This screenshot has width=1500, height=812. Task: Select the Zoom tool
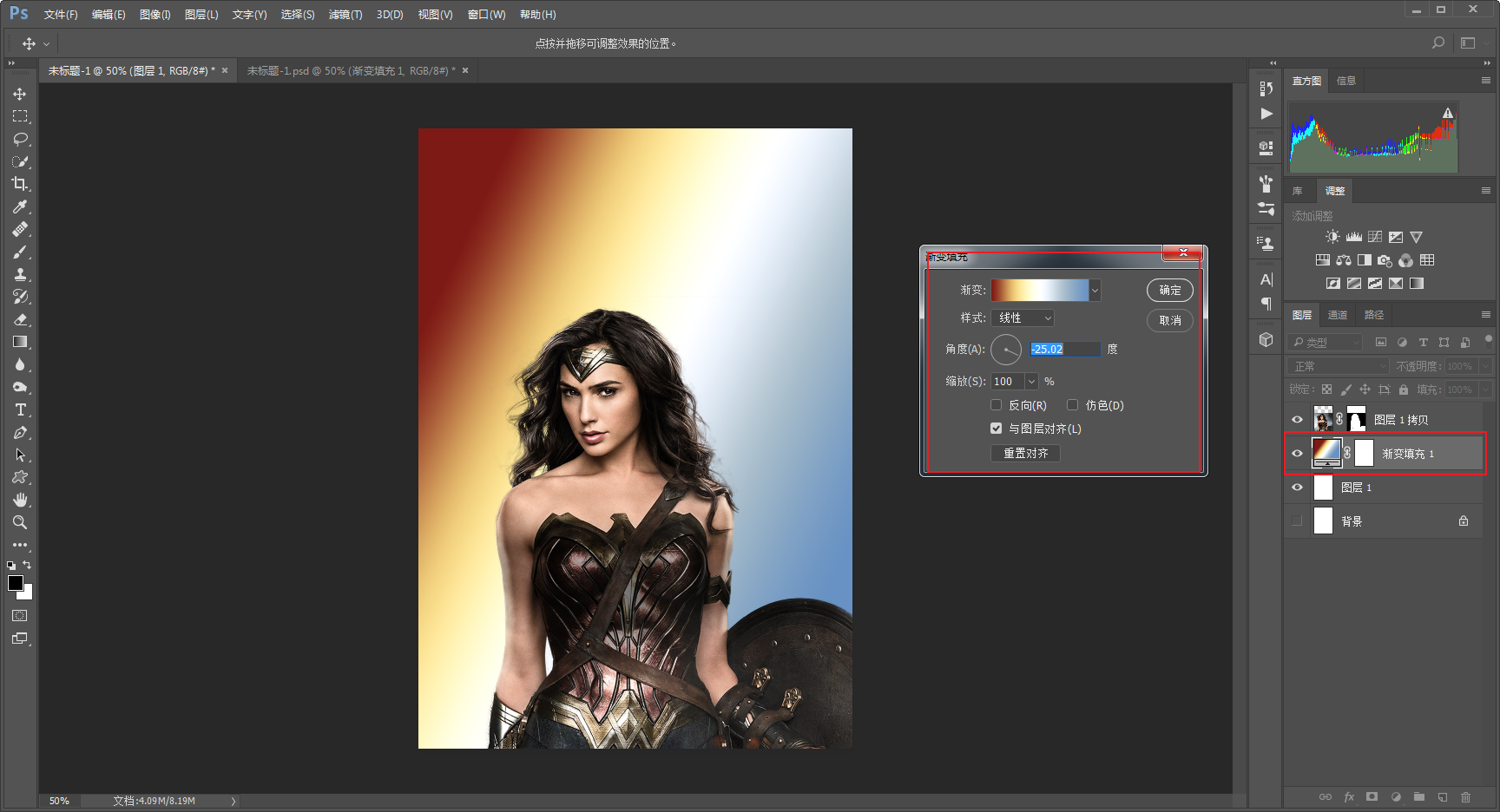pos(20,522)
